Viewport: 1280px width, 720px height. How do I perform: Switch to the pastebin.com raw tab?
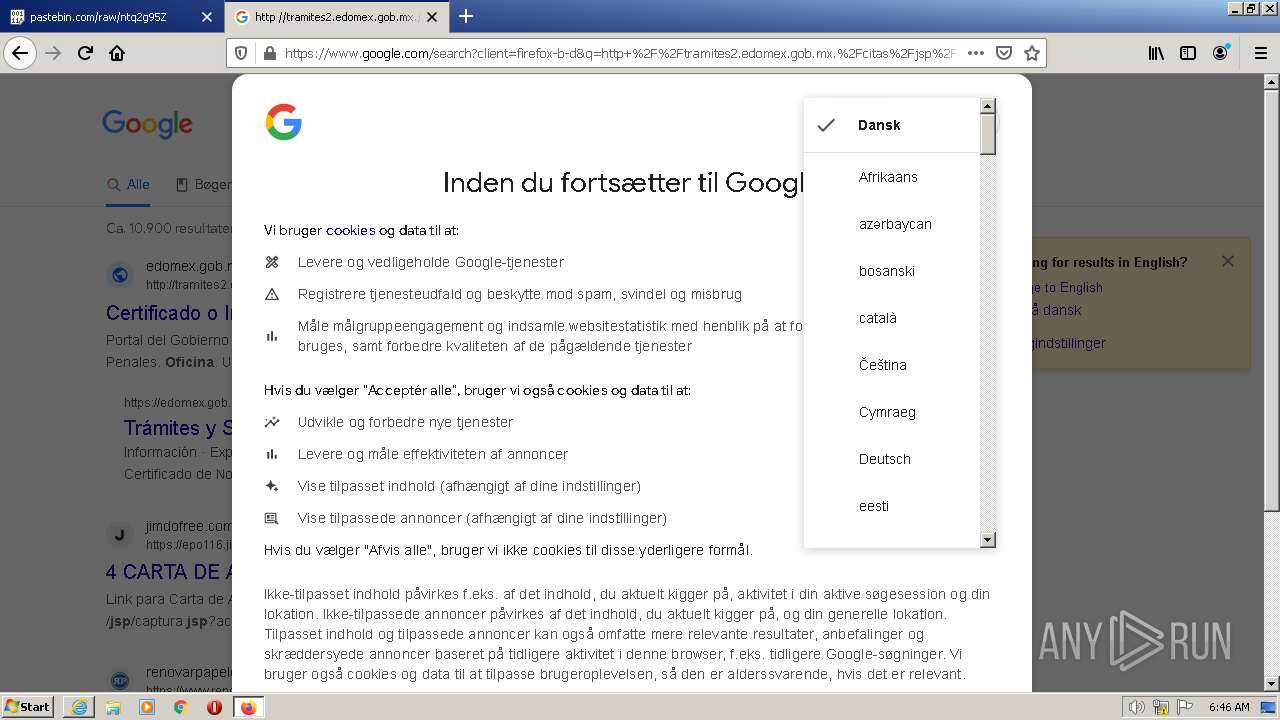[112, 17]
